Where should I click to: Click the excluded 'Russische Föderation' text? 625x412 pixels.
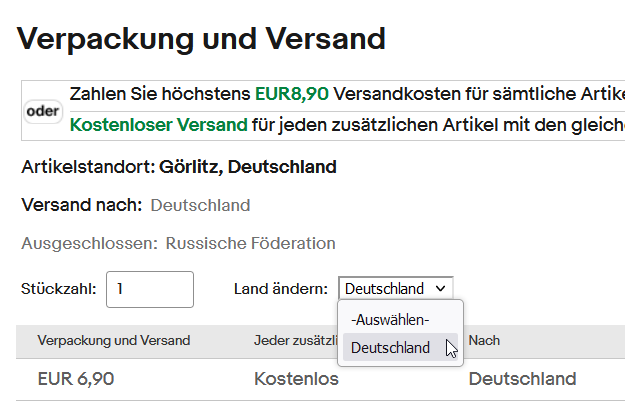point(250,243)
